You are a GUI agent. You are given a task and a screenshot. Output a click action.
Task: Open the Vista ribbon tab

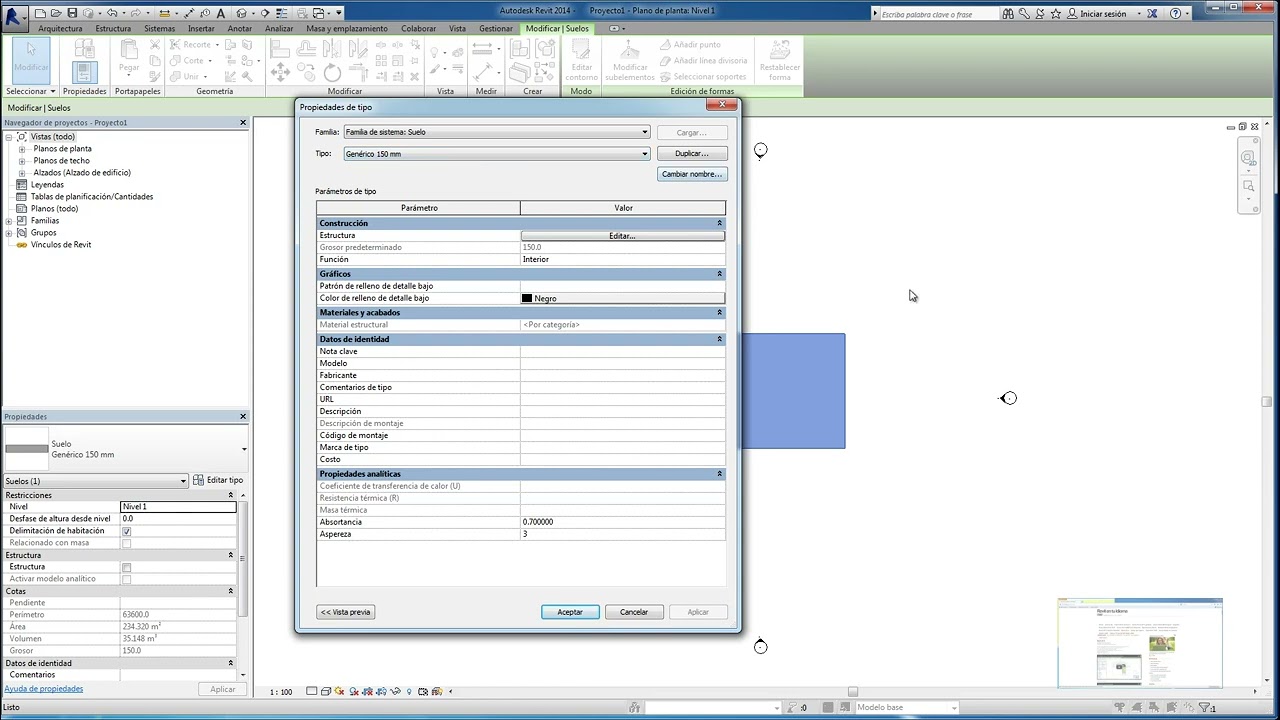tap(457, 29)
